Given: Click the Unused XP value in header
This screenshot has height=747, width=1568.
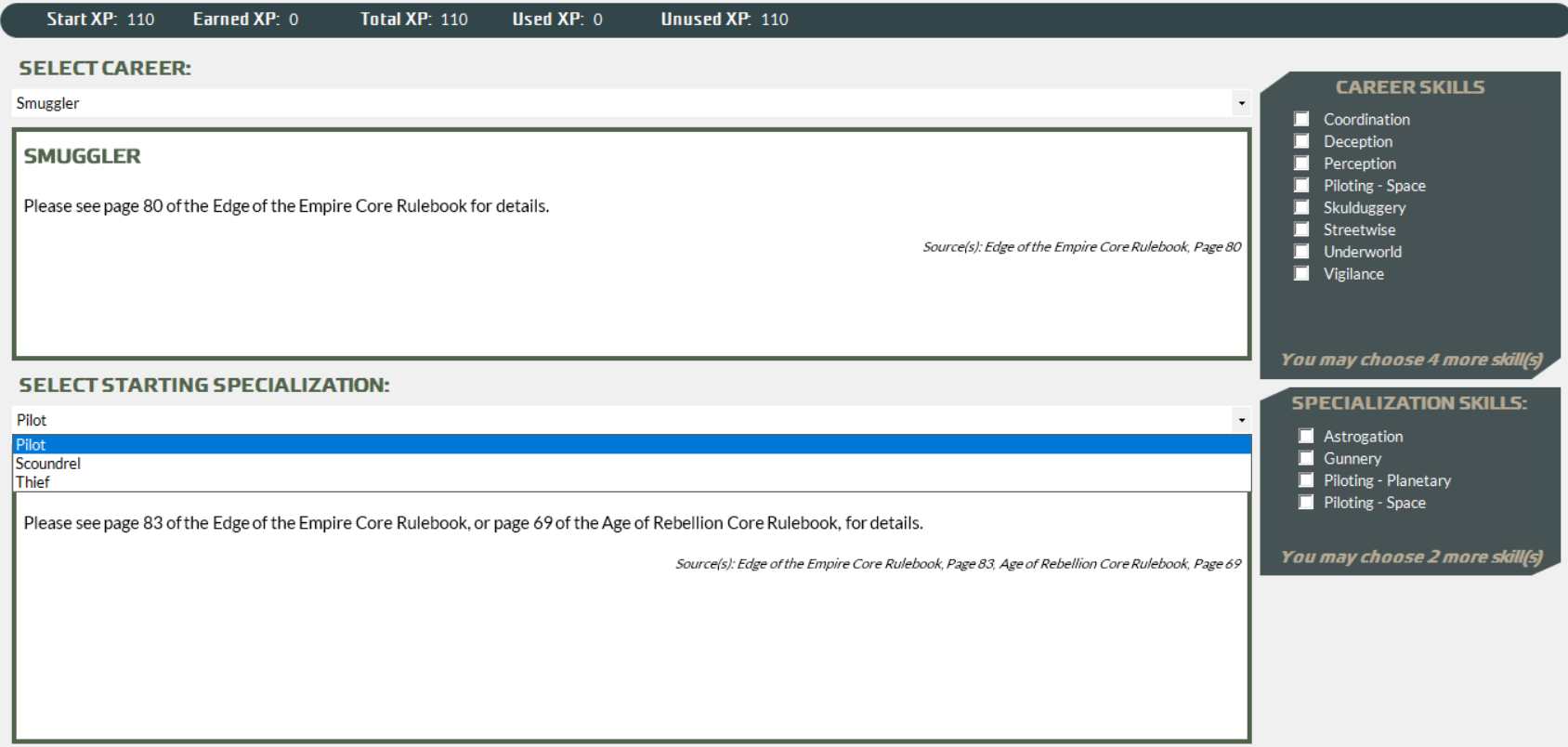Looking at the screenshot, I should (x=774, y=20).
